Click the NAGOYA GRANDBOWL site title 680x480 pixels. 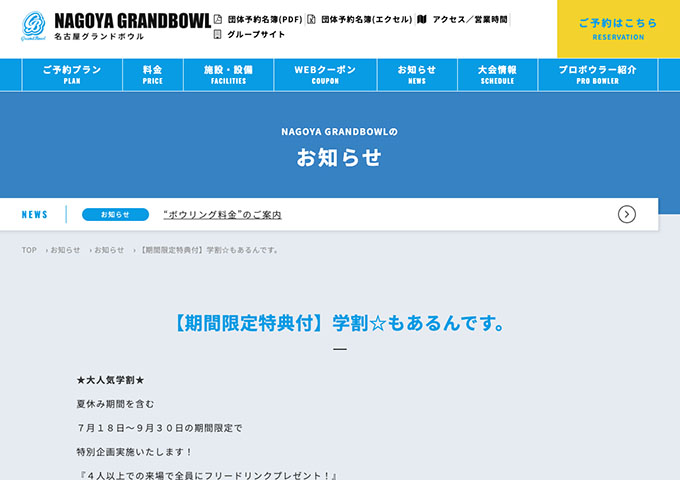click(x=133, y=21)
